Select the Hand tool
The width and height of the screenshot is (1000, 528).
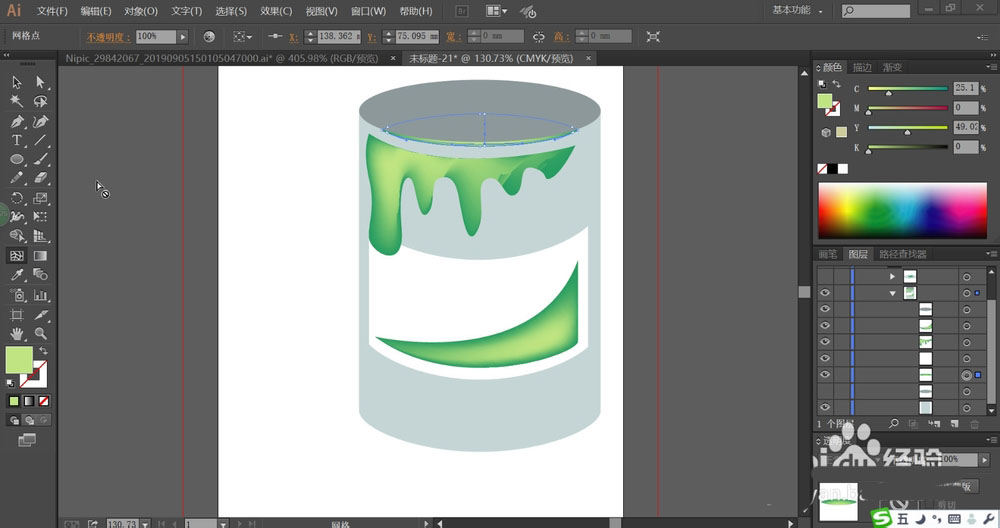17,333
